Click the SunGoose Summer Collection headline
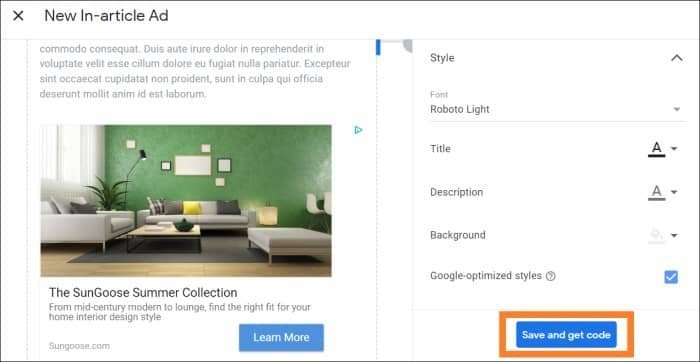The width and height of the screenshot is (700, 362). click(x=143, y=293)
